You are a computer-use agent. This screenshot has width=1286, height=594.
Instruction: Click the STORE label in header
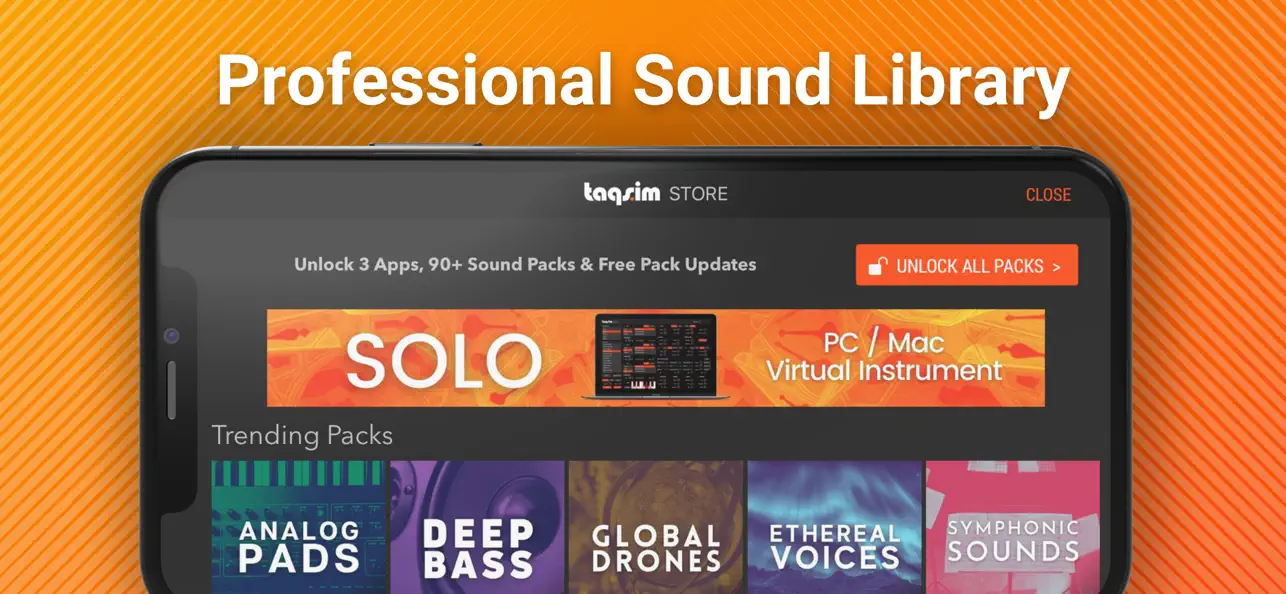coord(698,194)
